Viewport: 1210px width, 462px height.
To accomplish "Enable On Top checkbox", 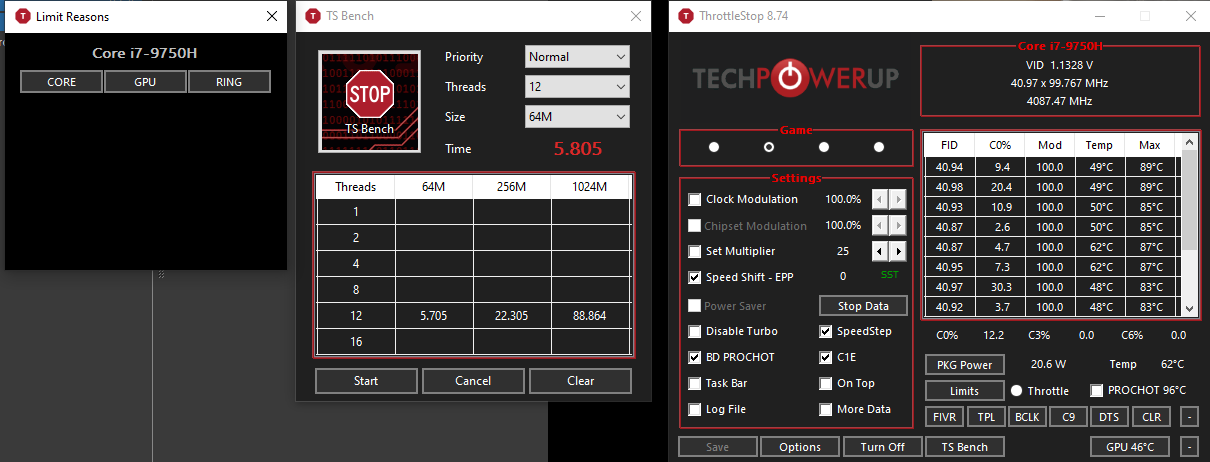I will click(x=826, y=383).
